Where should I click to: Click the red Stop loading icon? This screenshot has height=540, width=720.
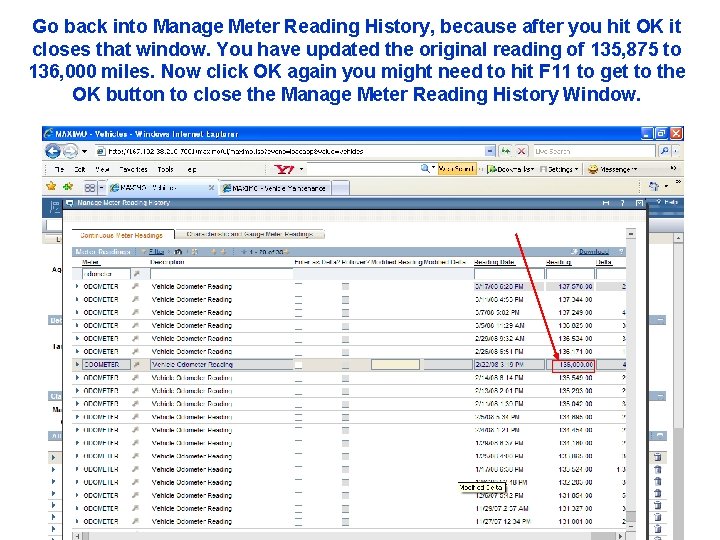coord(521,151)
